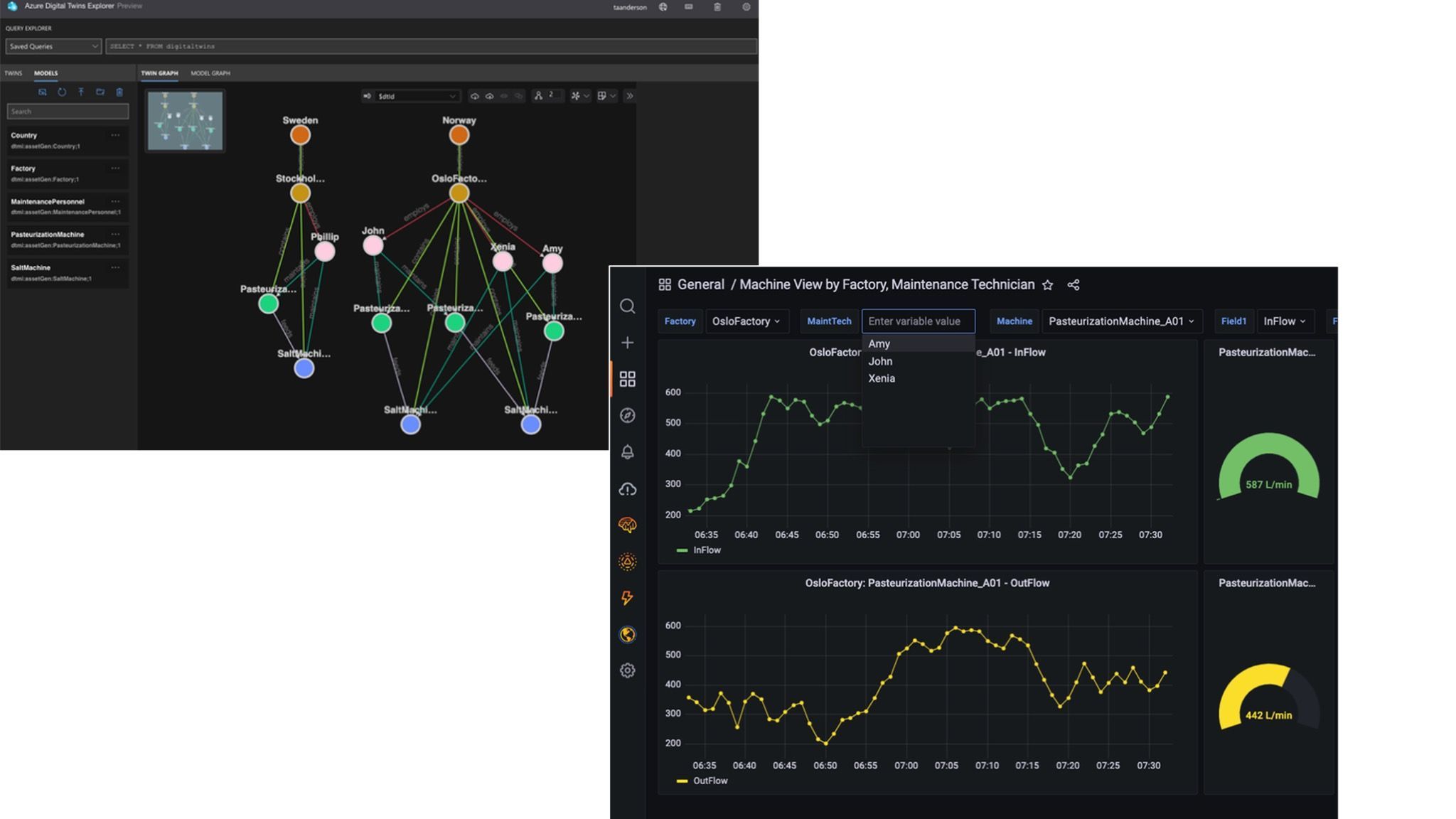Click the delete all models trash icon
Image resolution: width=1456 pixels, height=819 pixels.
point(119,92)
